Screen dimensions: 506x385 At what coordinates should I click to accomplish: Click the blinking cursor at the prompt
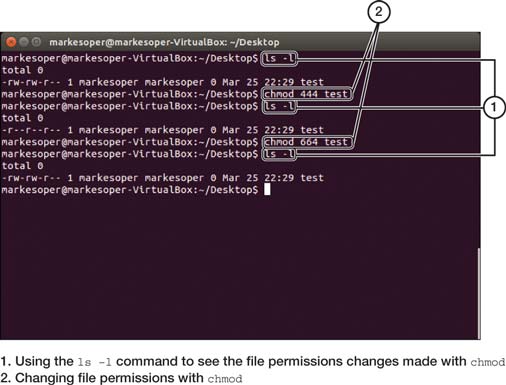coord(267,190)
